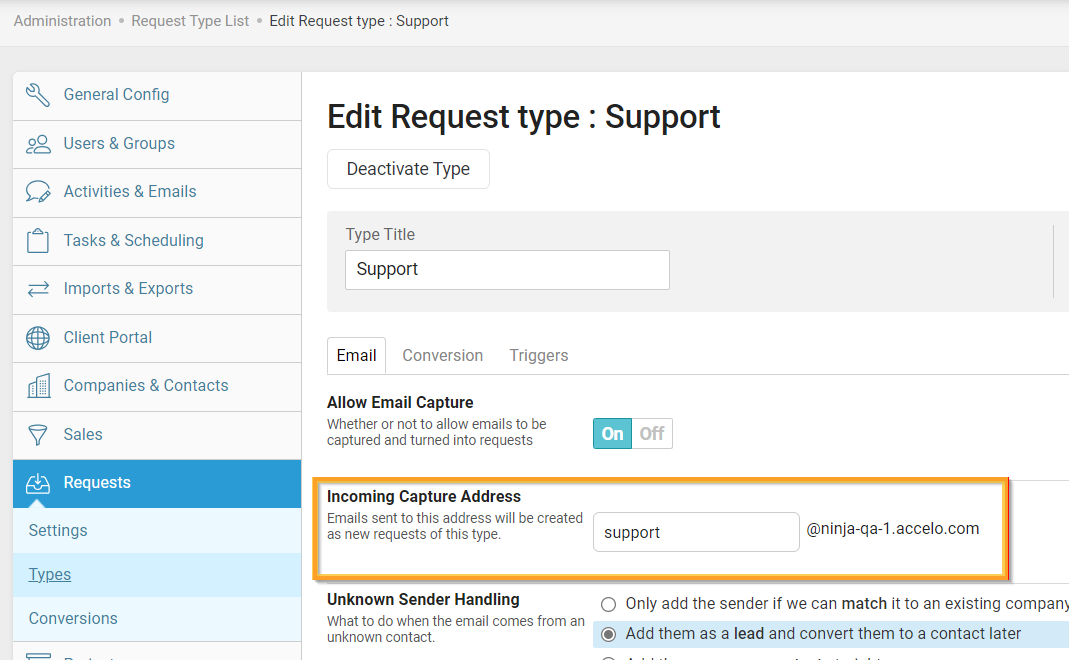Switch to the Conversion tab
Image resolution: width=1069 pixels, height=660 pixels.
coord(442,356)
